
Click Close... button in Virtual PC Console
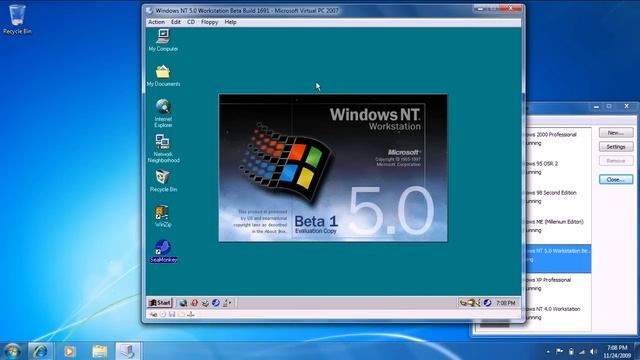click(x=616, y=179)
